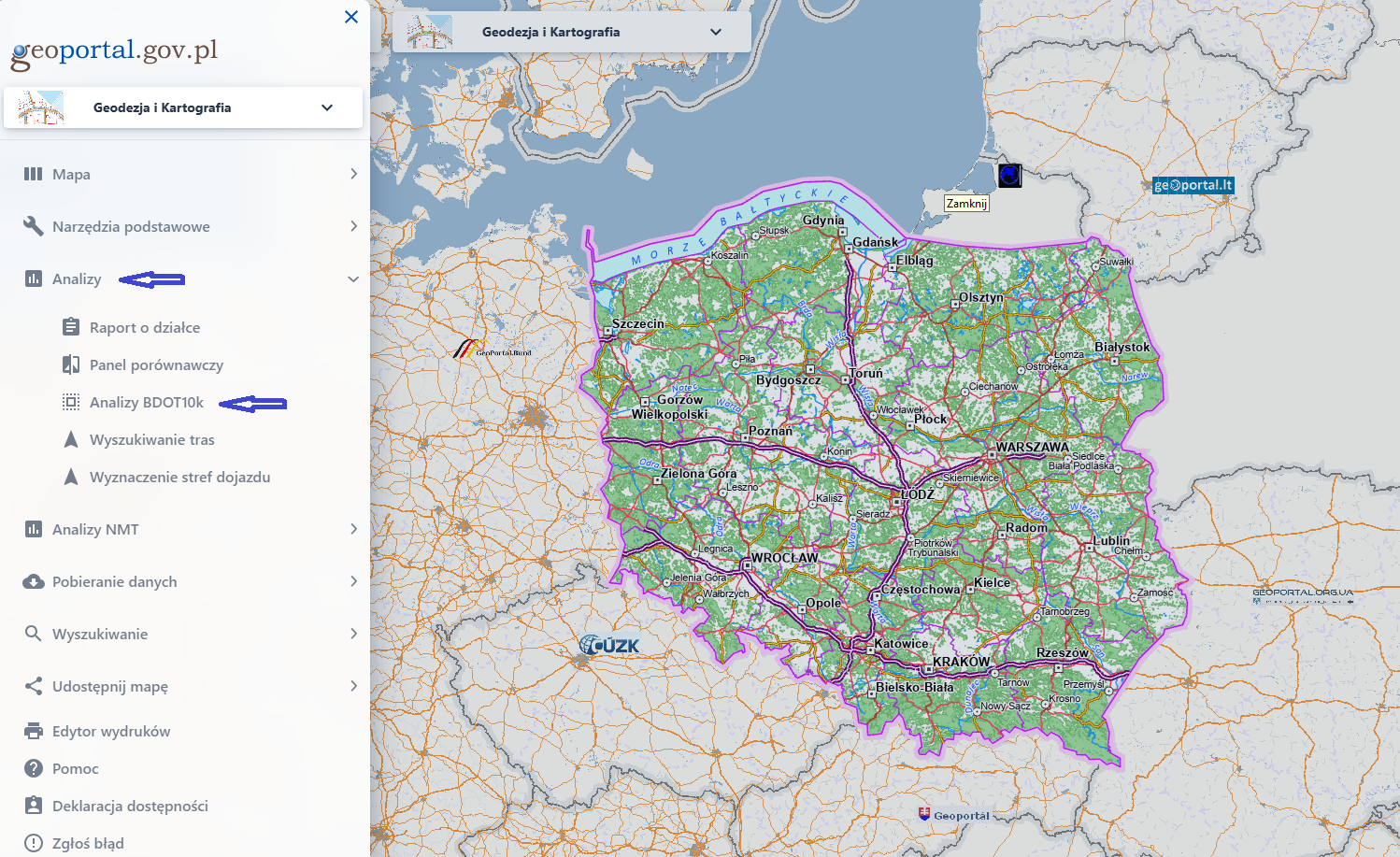Close the side panel with X button
Screen dimensions: 1400x857
click(x=351, y=17)
